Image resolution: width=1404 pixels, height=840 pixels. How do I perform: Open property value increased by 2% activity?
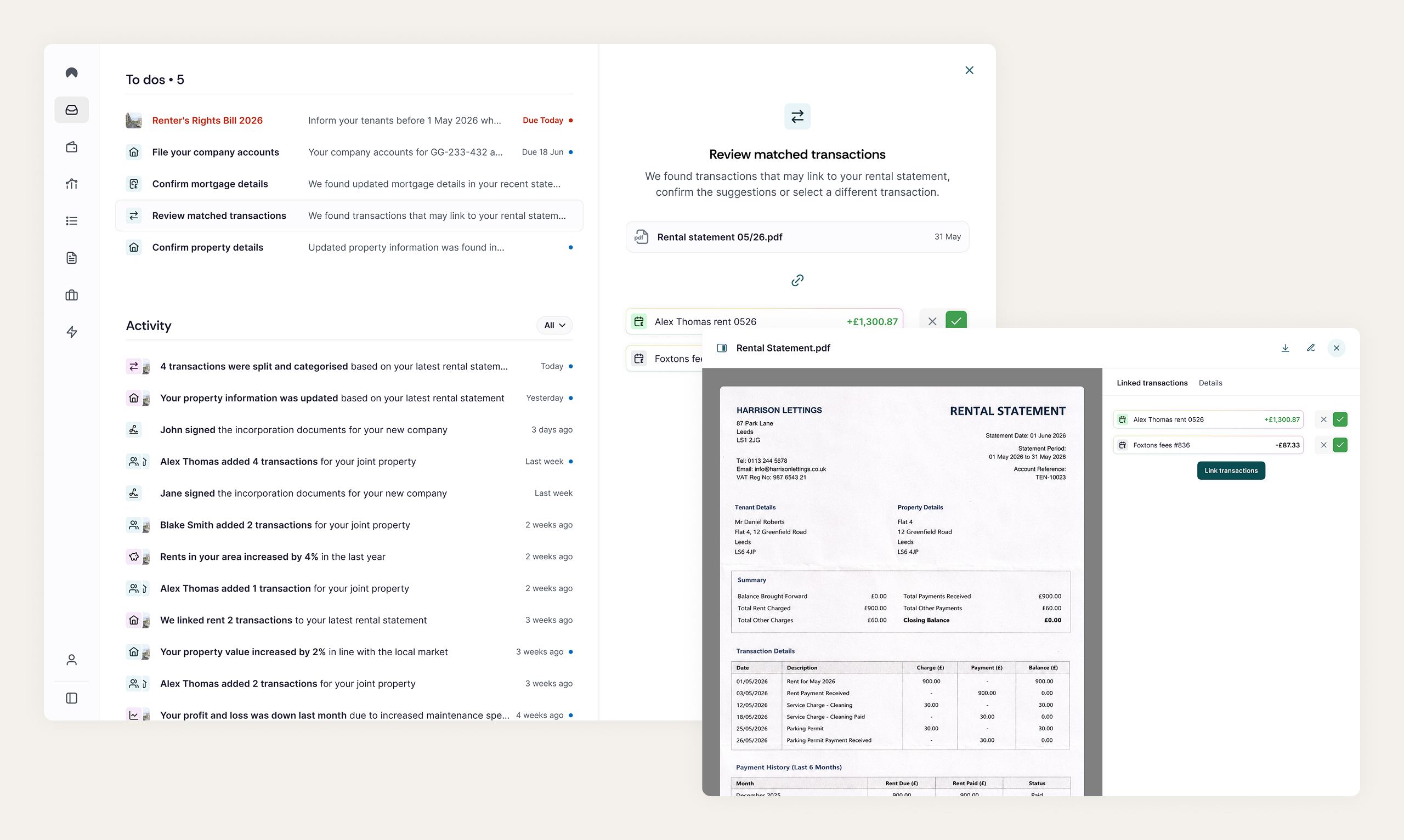pyautogui.click(x=349, y=651)
